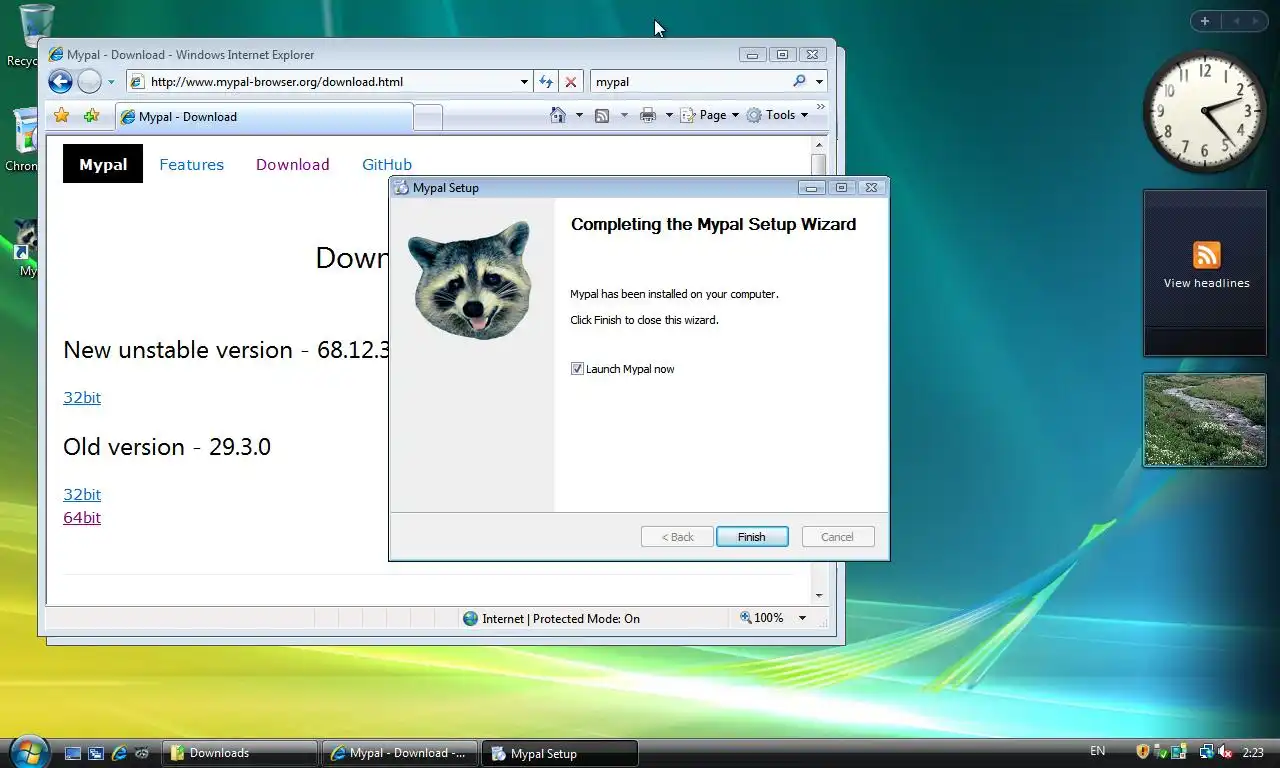1280x768 pixels.
Task: Open a new blank tab button
Action: click(428, 118)
